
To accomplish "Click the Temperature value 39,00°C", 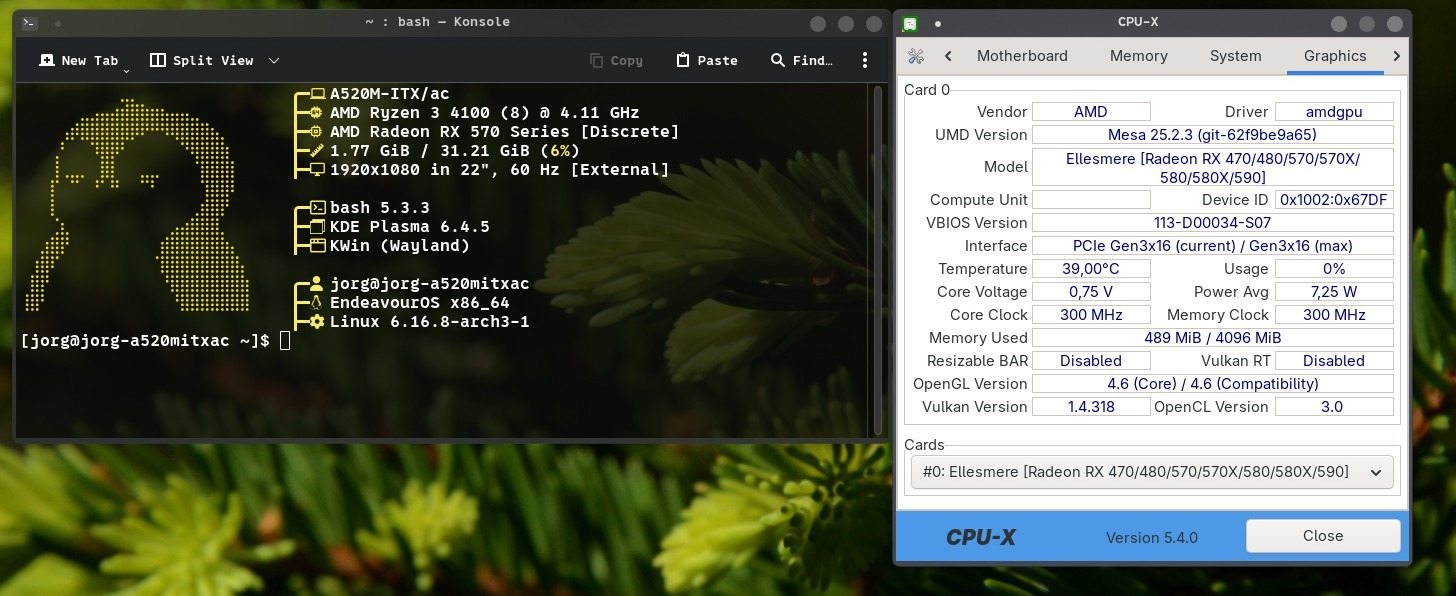I will (1091, 269).
